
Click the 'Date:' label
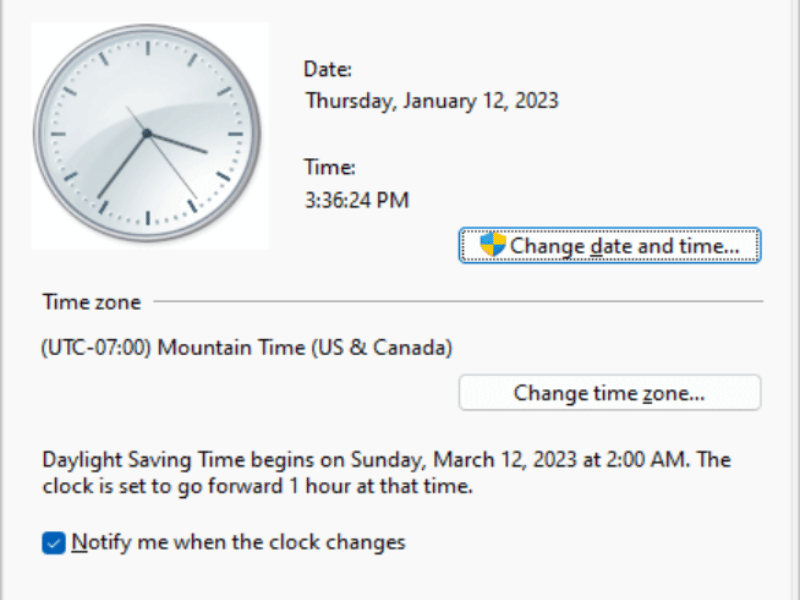coord(328,69)
